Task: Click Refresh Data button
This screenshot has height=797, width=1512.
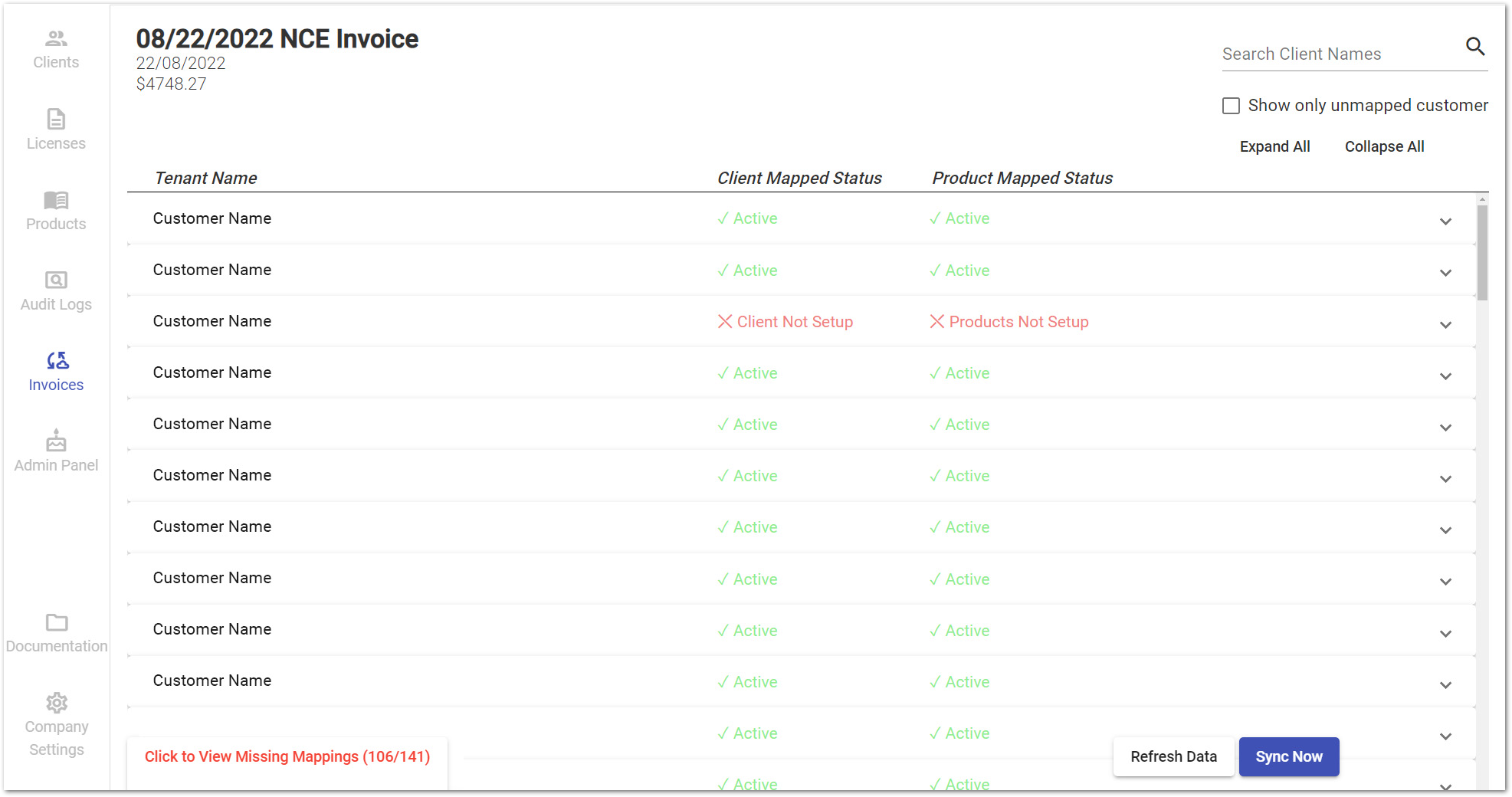Action: tap(1173, 756)
